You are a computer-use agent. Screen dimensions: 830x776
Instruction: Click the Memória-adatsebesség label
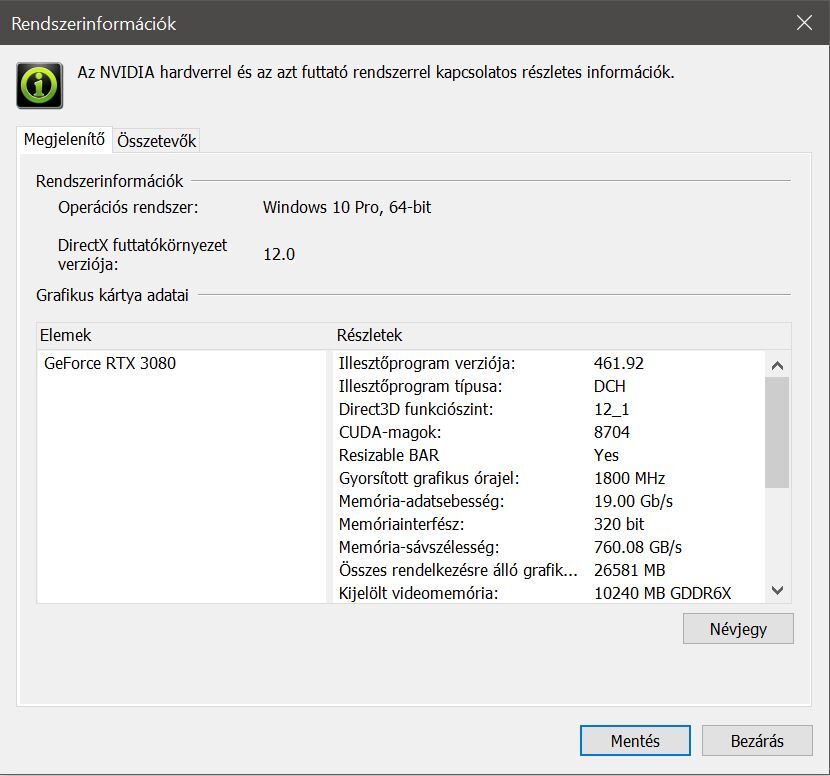tap(421, 501)
